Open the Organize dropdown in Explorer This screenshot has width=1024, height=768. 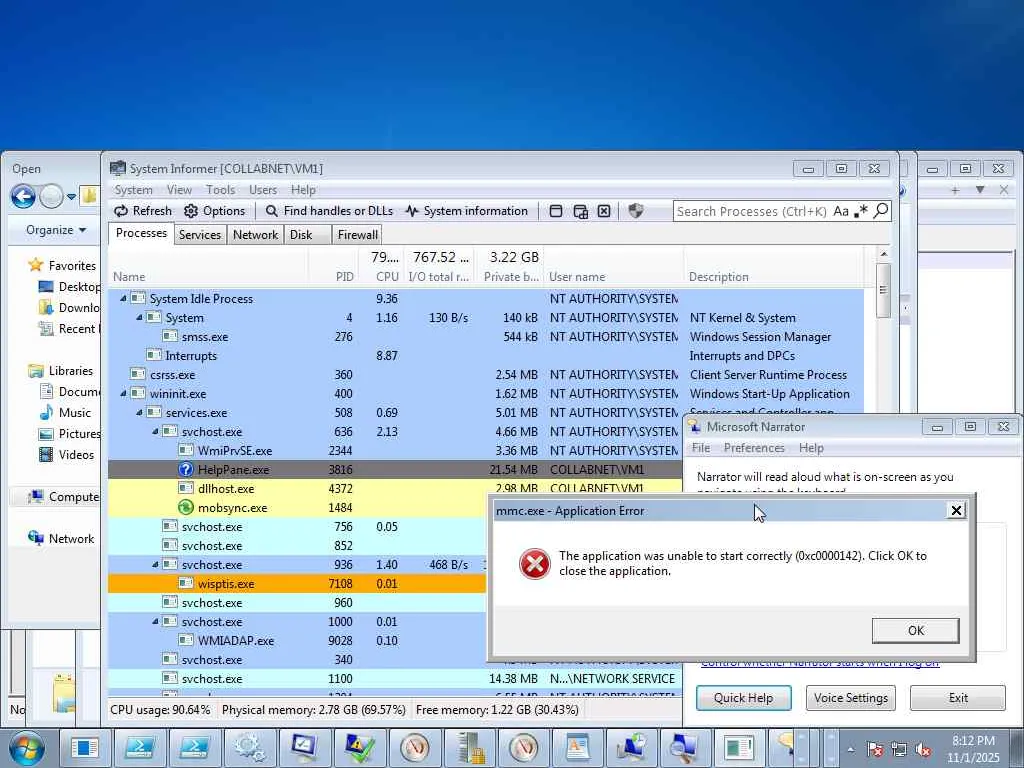click(56, 230)
